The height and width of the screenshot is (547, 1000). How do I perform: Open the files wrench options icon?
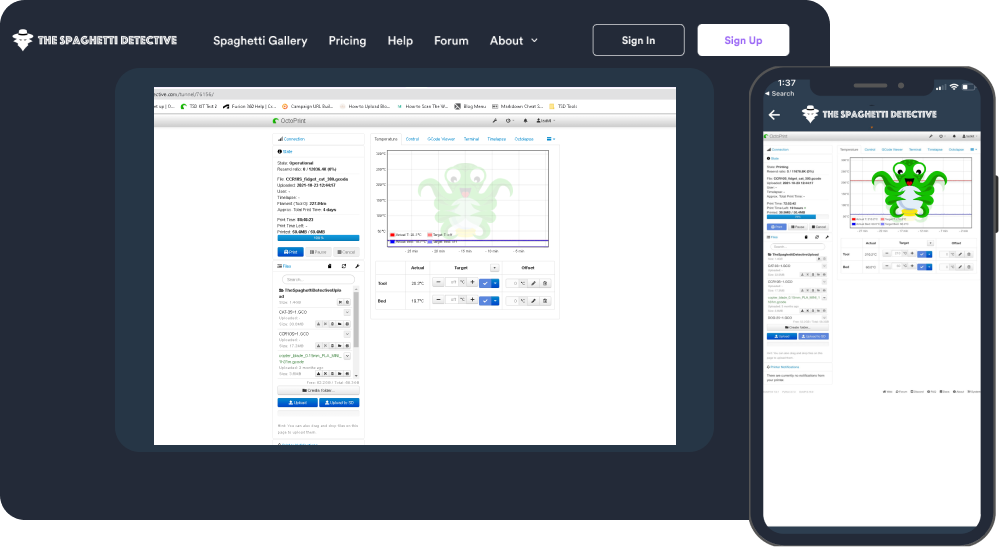[357, 266]
